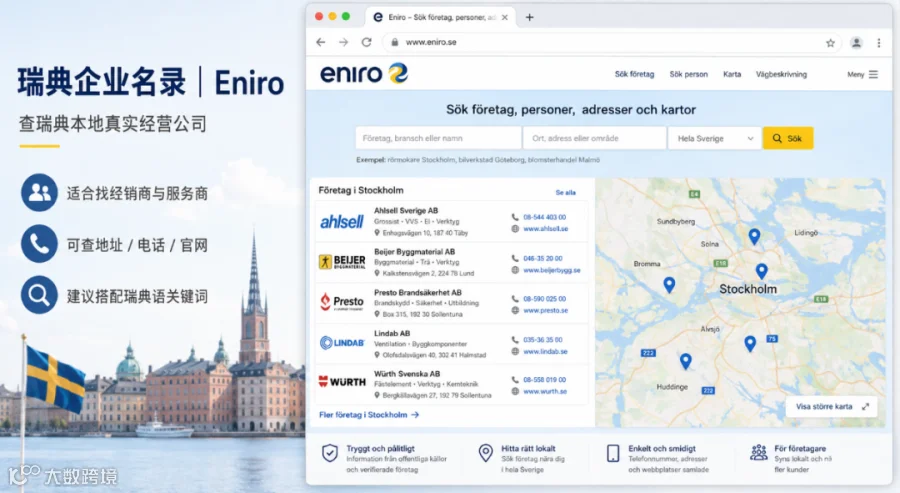Image resolution: width=900 pixels, height=493 pixels.
Task: Select the Eniro browser tab
Action: point(440,17)
